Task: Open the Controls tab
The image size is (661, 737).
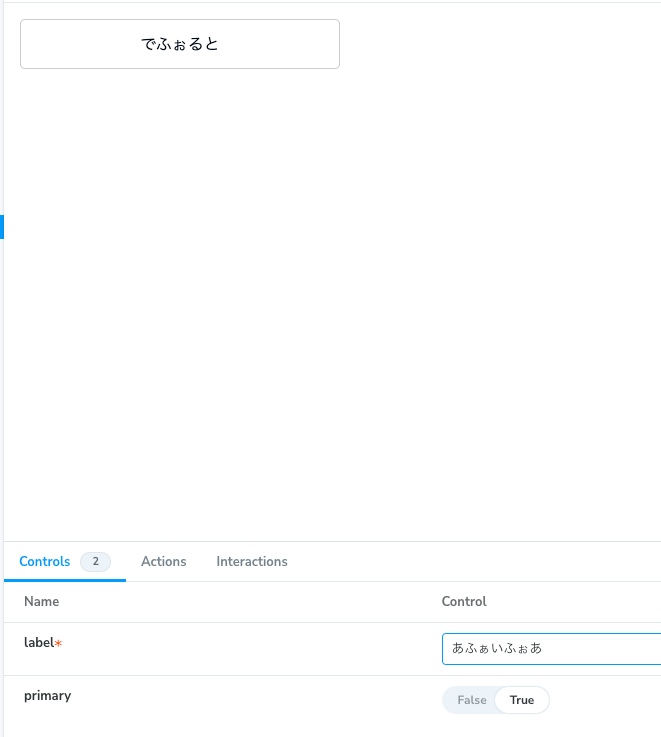Action: 65,561
